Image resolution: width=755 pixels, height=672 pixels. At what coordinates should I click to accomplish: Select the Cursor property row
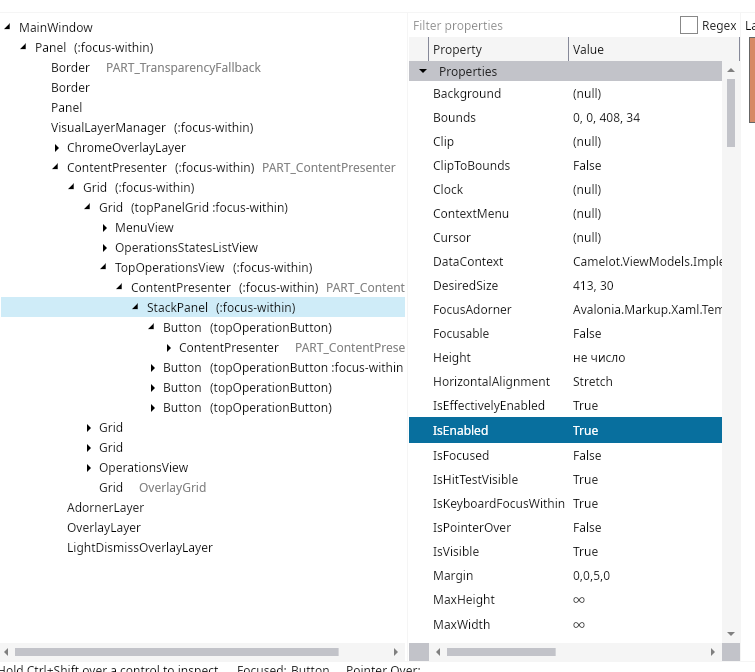pos(565,237)
